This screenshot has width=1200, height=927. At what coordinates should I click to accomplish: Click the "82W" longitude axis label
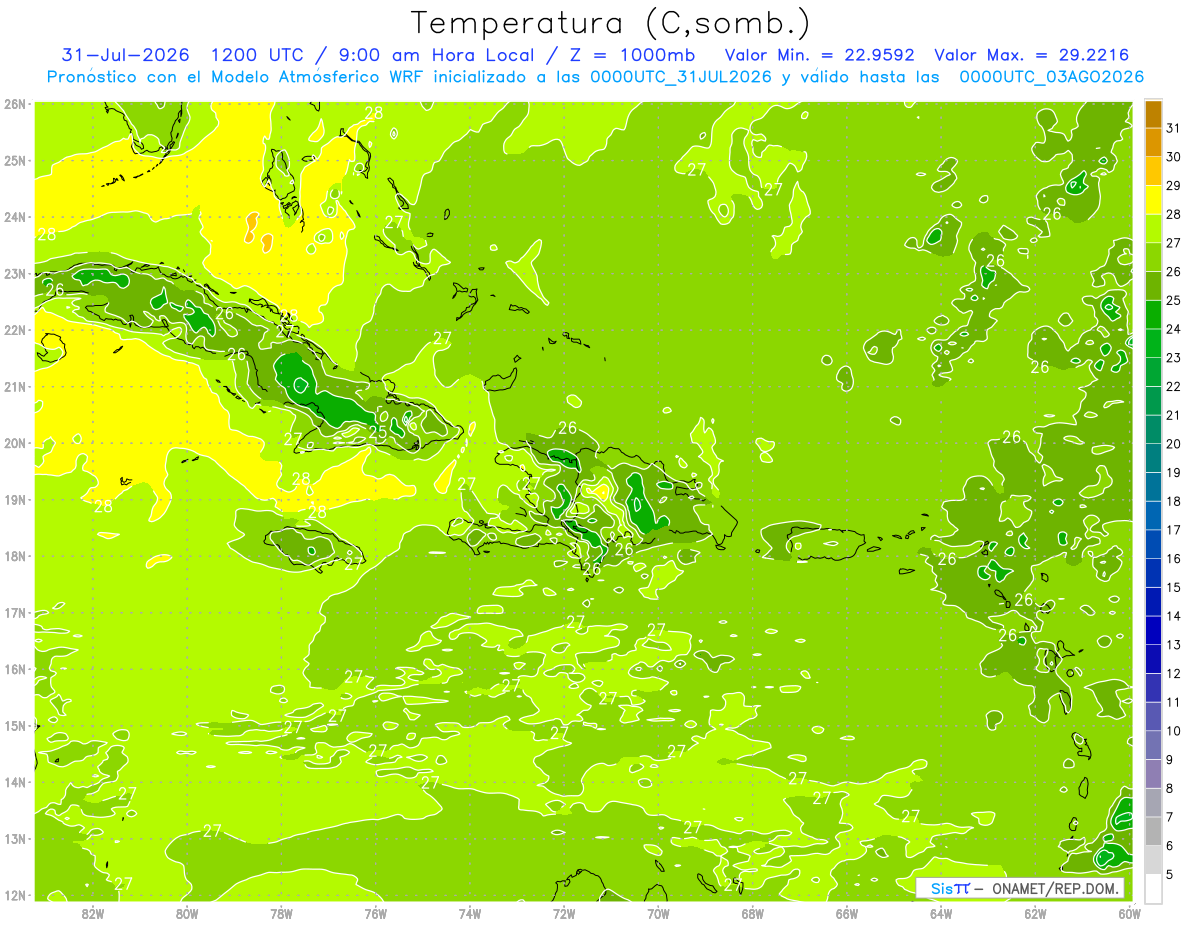(x=93, y=914)
